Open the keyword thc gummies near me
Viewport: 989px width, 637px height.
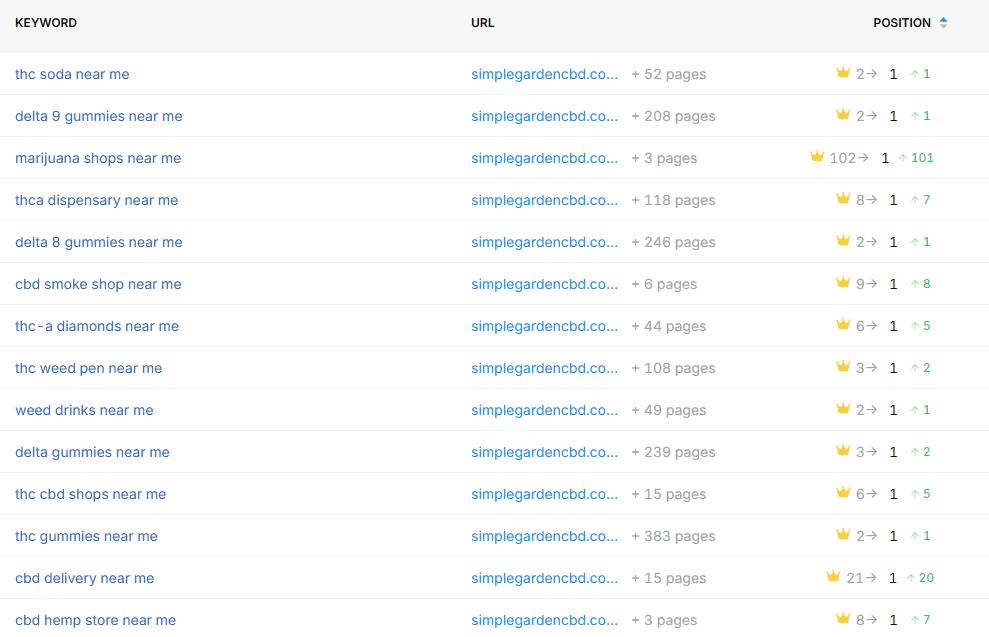[86, 536]
